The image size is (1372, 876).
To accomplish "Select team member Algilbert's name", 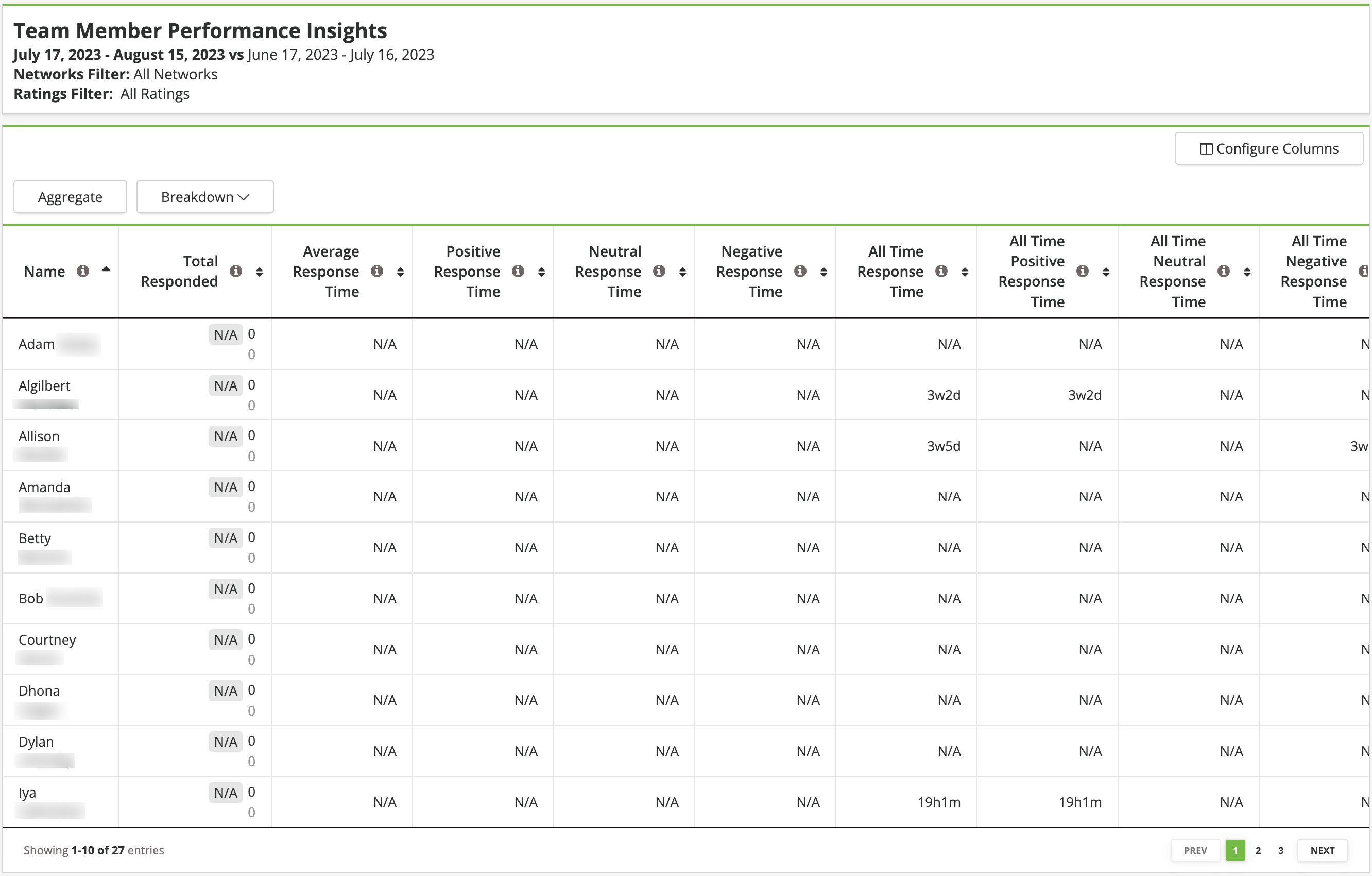I will (44, 385).
